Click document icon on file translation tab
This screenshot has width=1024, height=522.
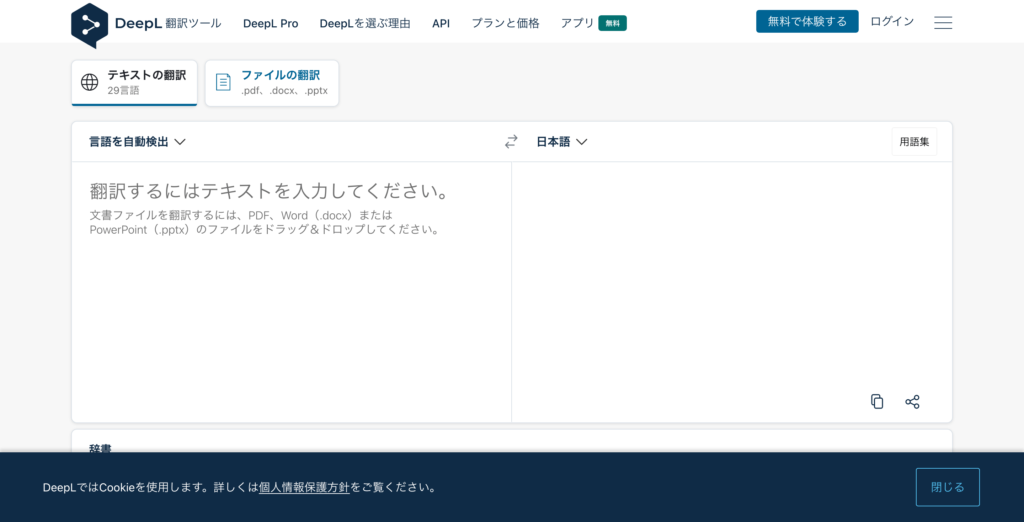click(x=223, y=82)
